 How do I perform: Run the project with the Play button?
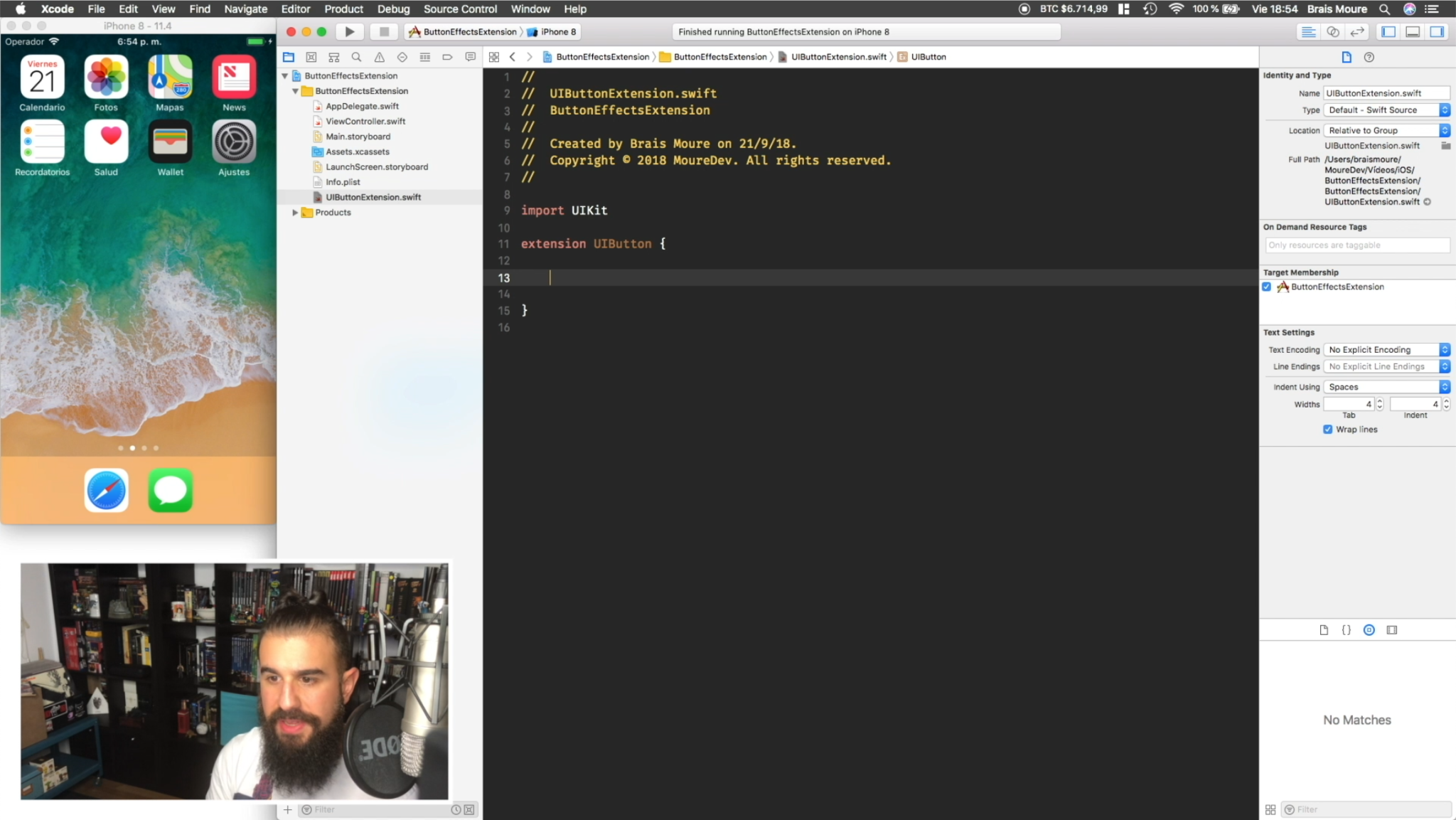349,31
